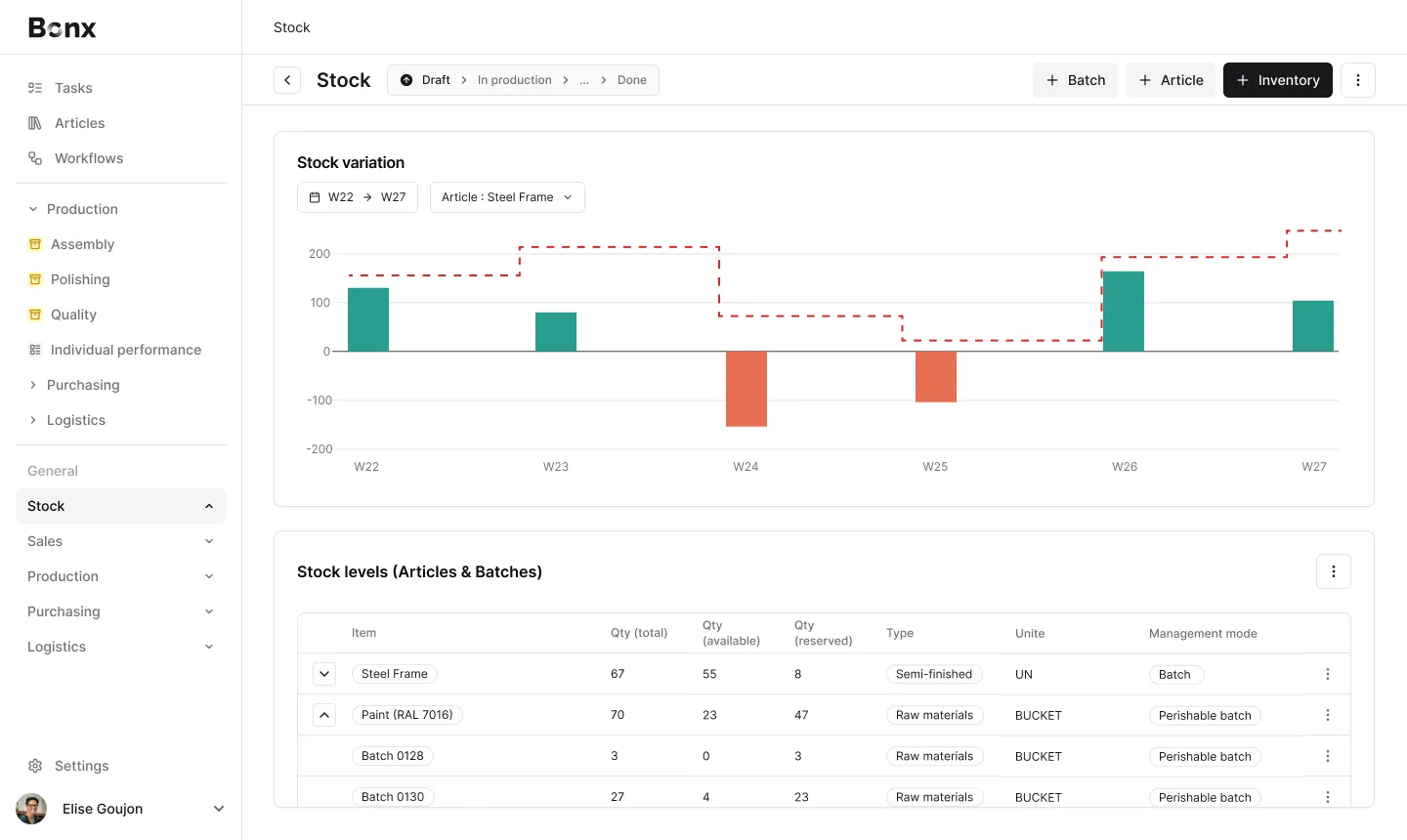Open the General Logistics menu
This screenshot has height=840, width=1407.
tap(121, 647)
